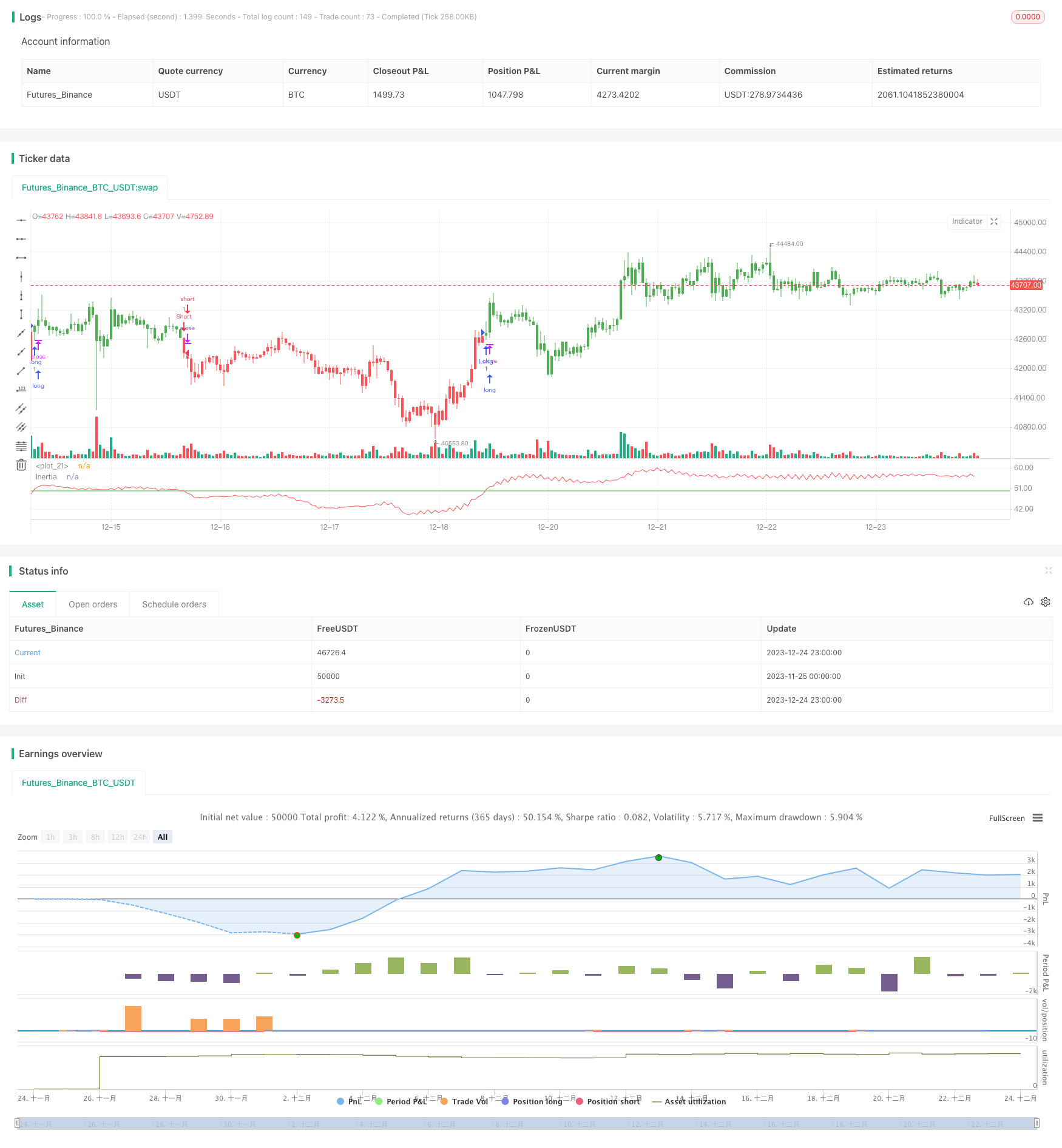Image resolution: width=1062 pixels, height=1148 pixels.
Task: Select the price line (123) tool
Action: [x=21, y=390]
